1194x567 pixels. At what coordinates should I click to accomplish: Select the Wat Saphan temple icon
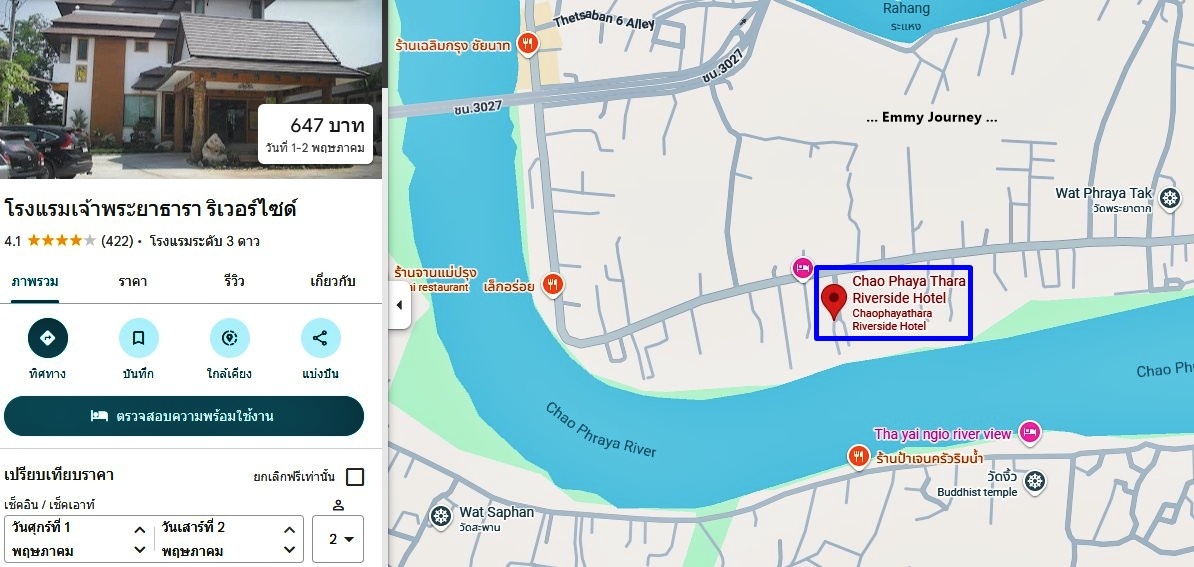441,516
